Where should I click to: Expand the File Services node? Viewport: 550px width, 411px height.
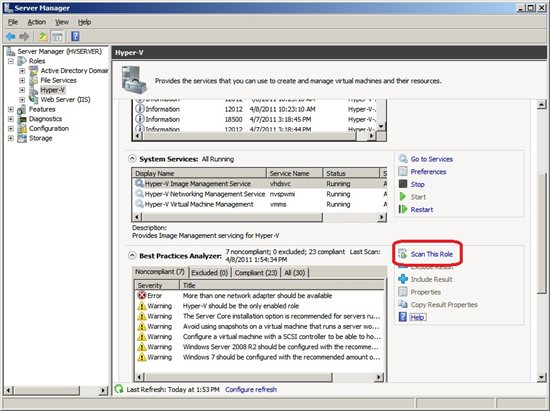[22, 80]
